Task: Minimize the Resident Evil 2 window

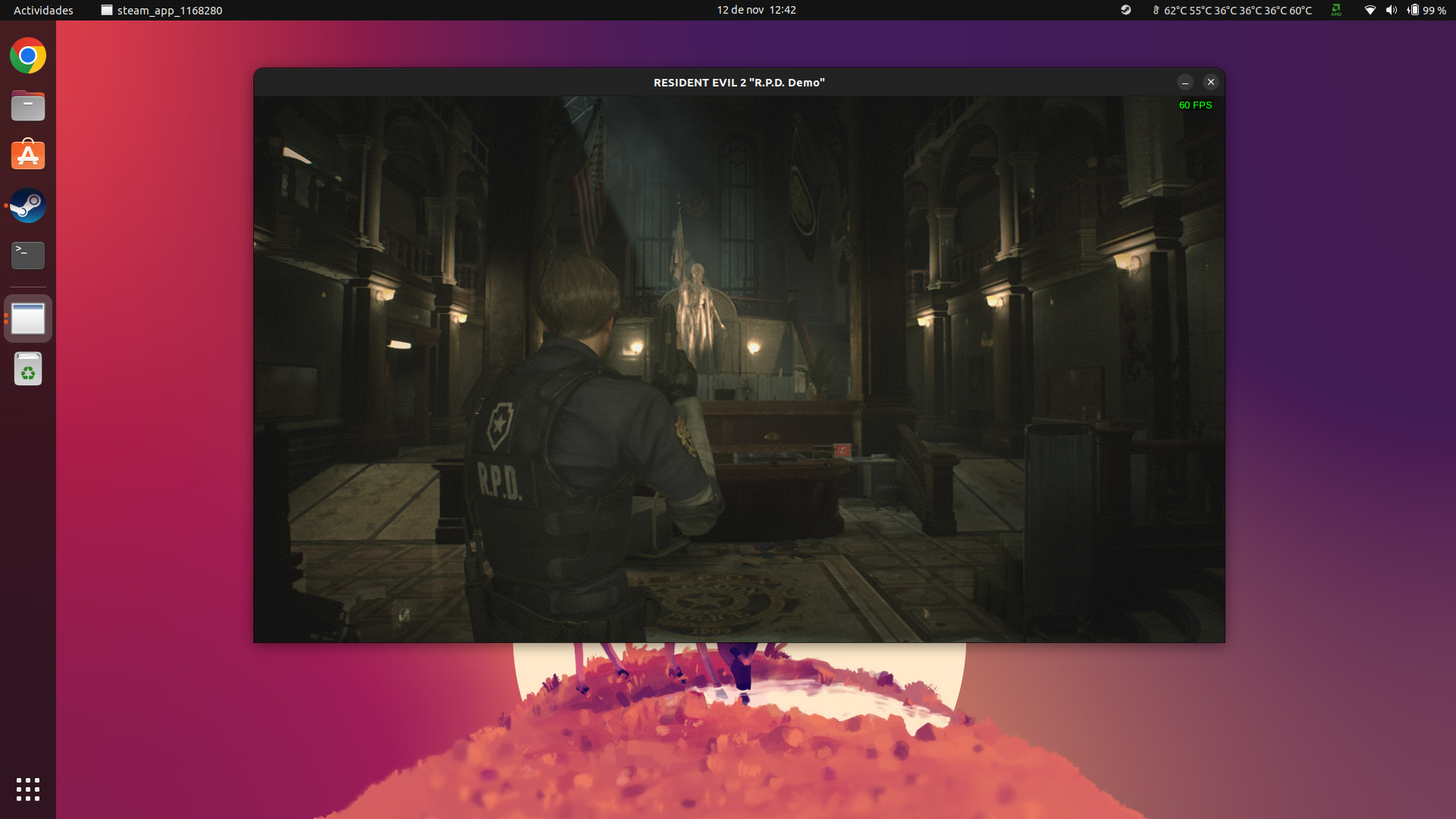Action: pos(1185,82)
